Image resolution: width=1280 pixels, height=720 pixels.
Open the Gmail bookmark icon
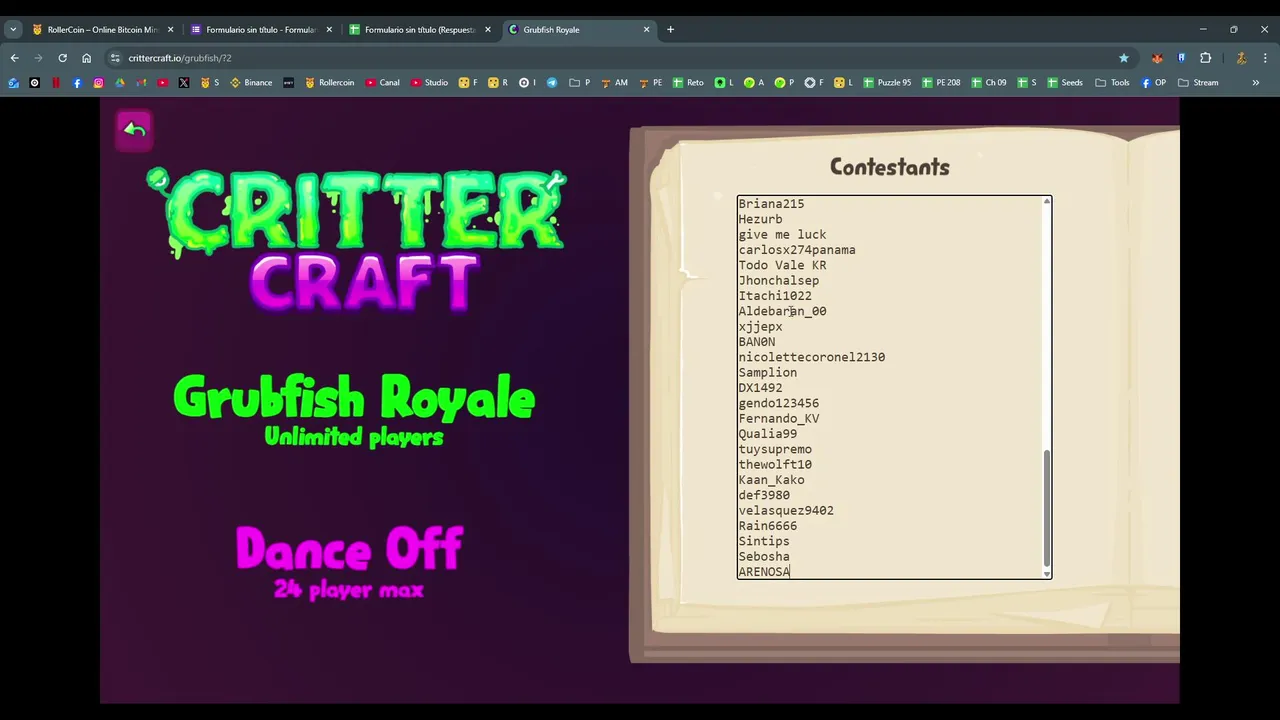coord(141,83)
